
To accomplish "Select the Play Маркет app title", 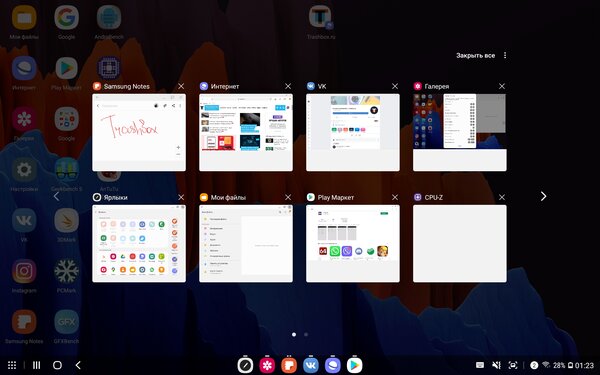I will (x=336, y=197).
